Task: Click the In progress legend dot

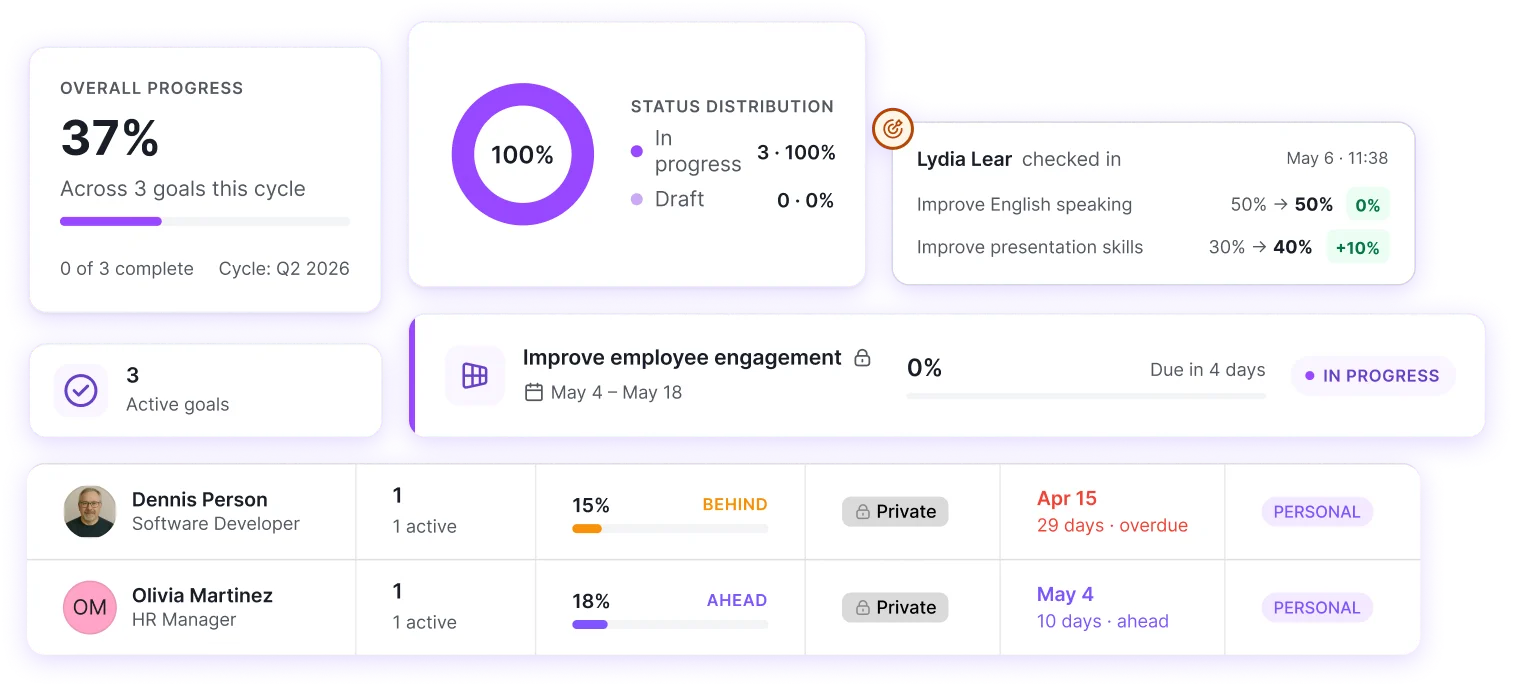Action: [637, 152]
